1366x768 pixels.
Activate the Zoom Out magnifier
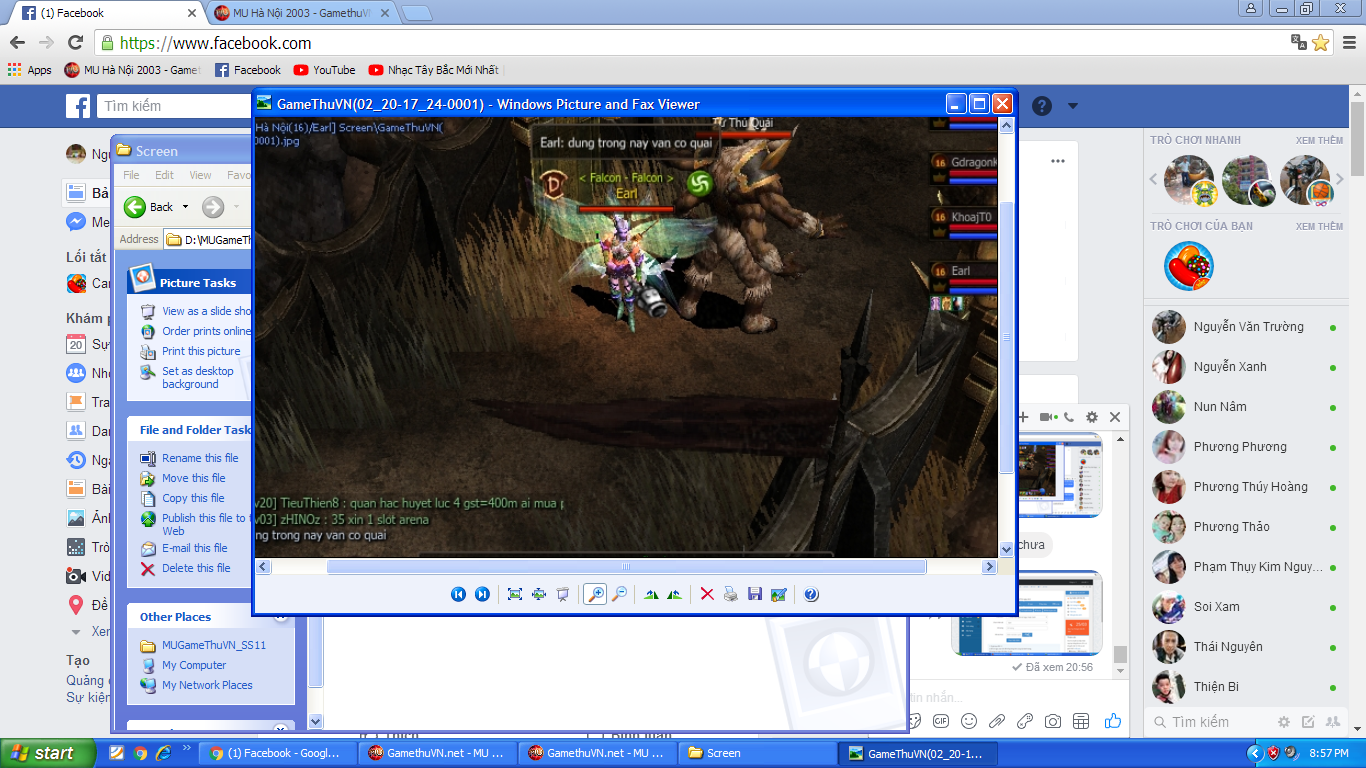pos(619,594)
